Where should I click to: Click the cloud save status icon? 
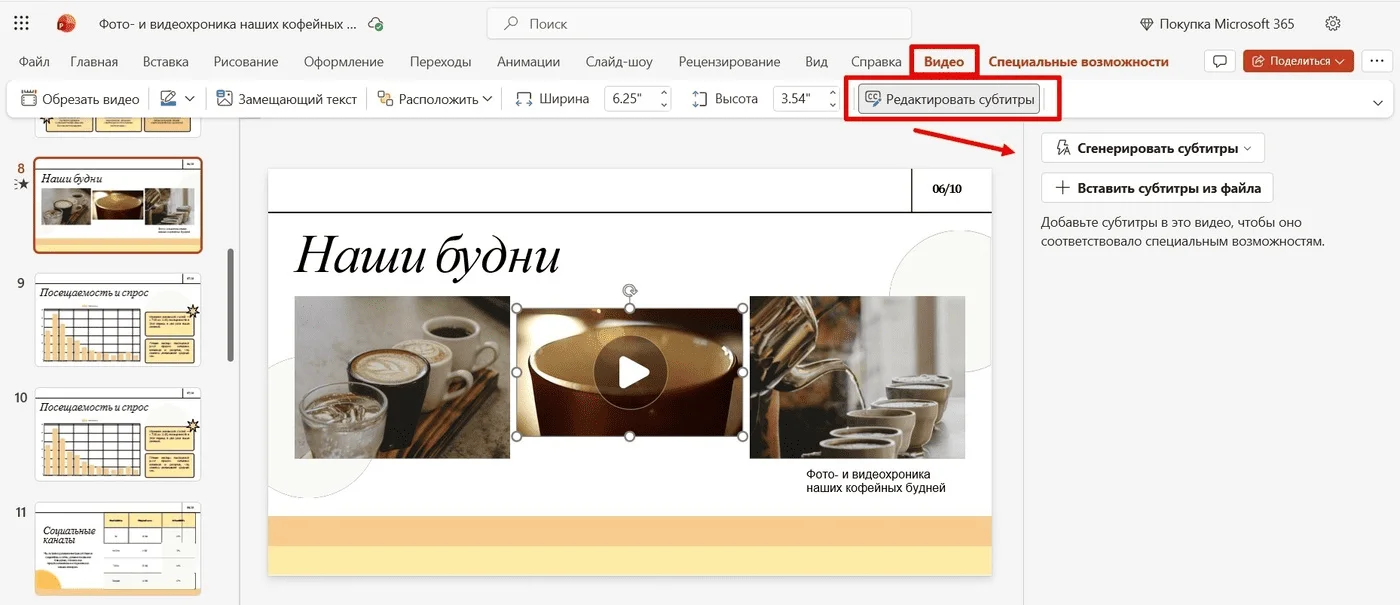(376, 24)
